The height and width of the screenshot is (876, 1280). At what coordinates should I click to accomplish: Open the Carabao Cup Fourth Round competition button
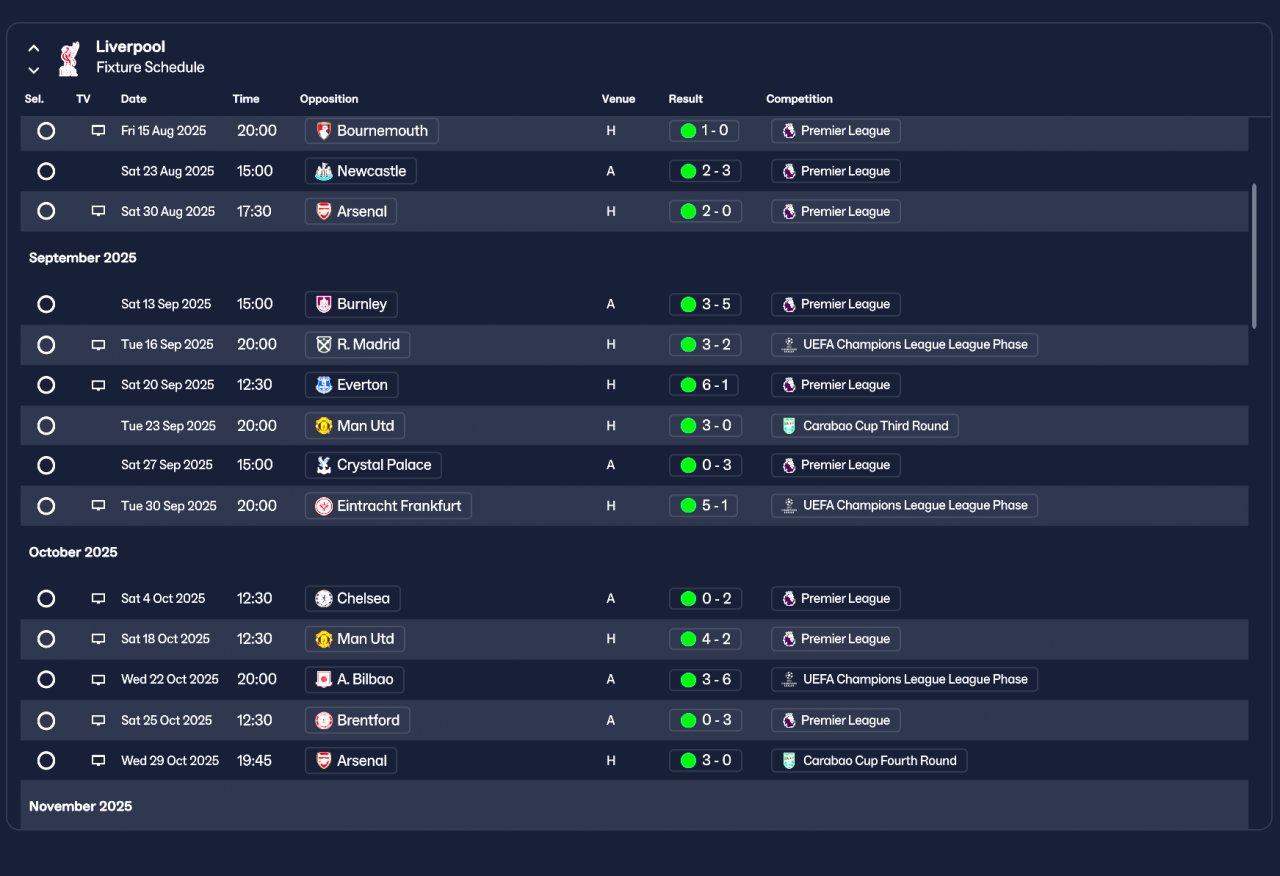pos(869,761)
